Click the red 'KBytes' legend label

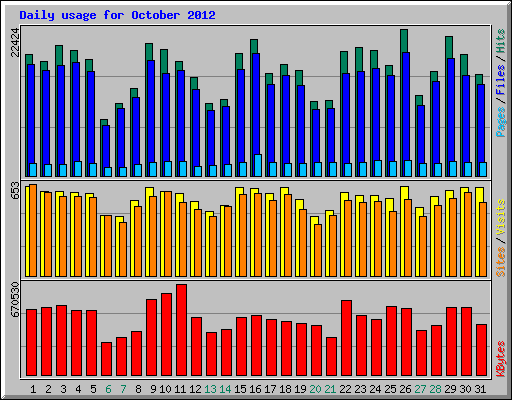coord(501,359)
